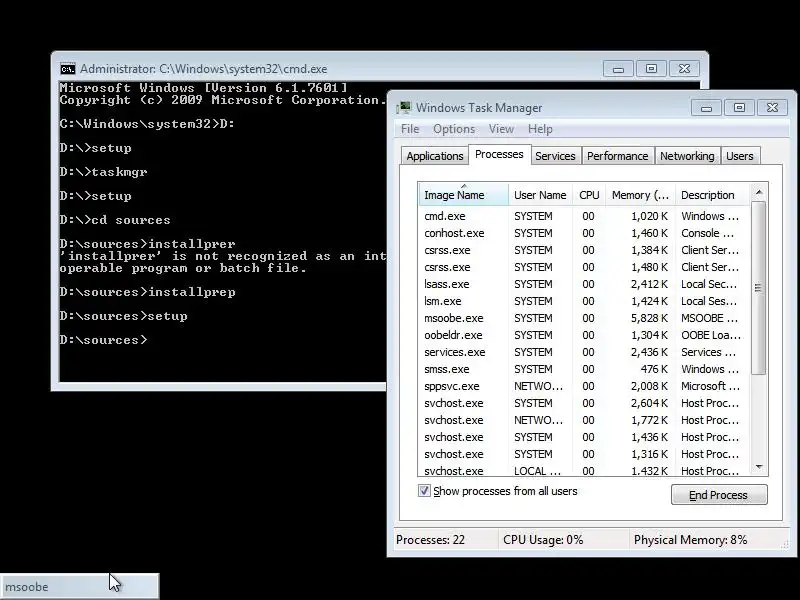Click the cmd.exe title bar icon
This screenshot has width=800, height=600.
coord(67,69)
